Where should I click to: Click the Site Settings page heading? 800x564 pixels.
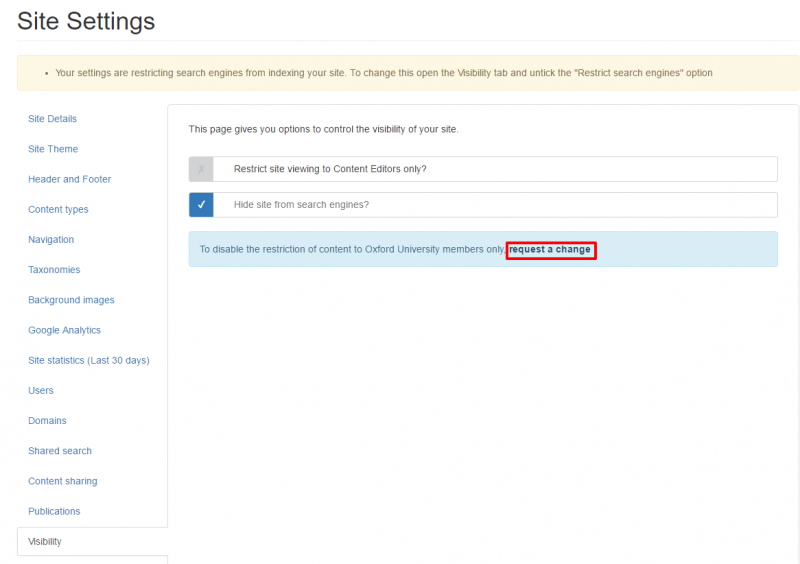pos(86,21)
